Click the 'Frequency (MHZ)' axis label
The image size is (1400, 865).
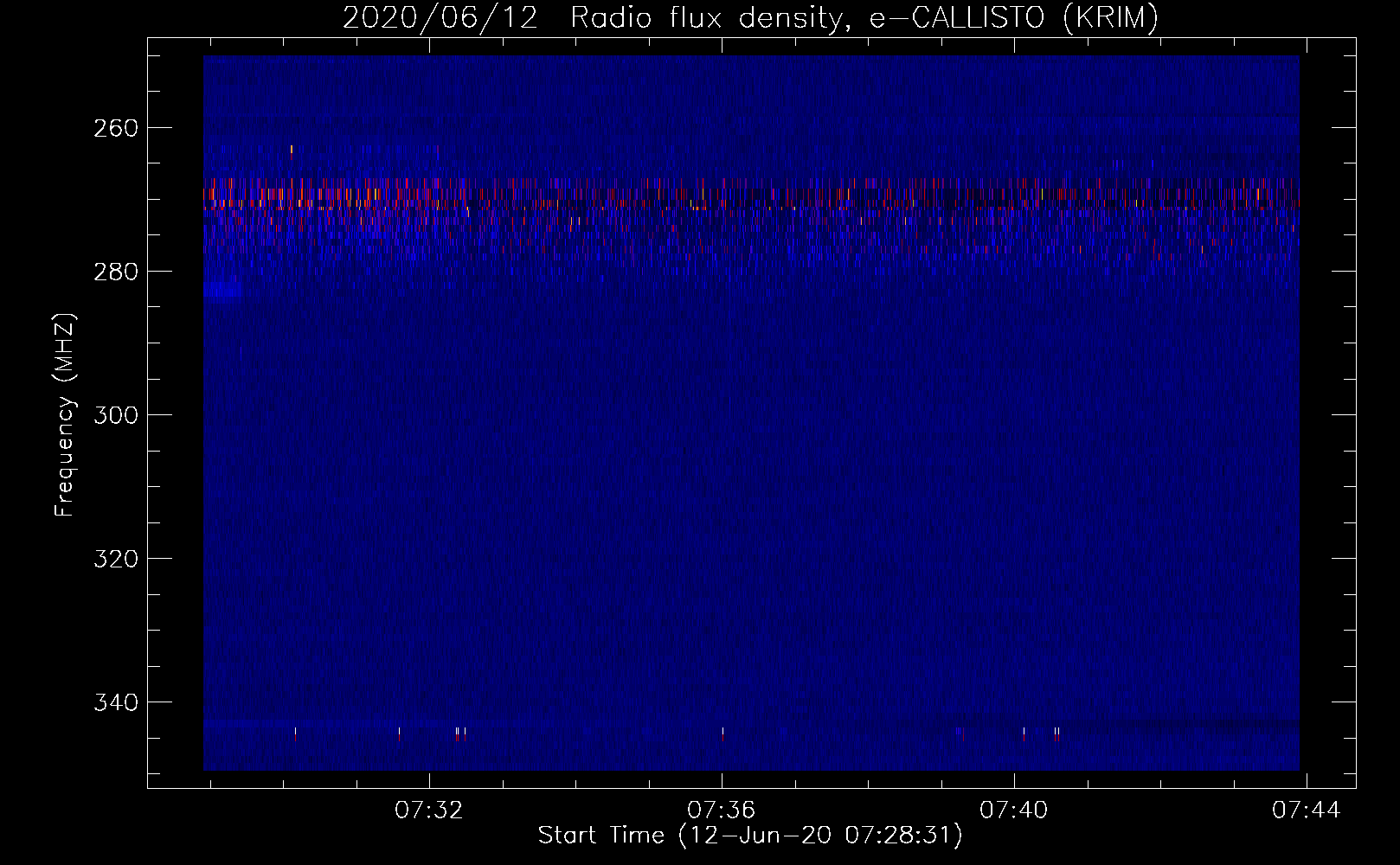(x=65, y=414)
